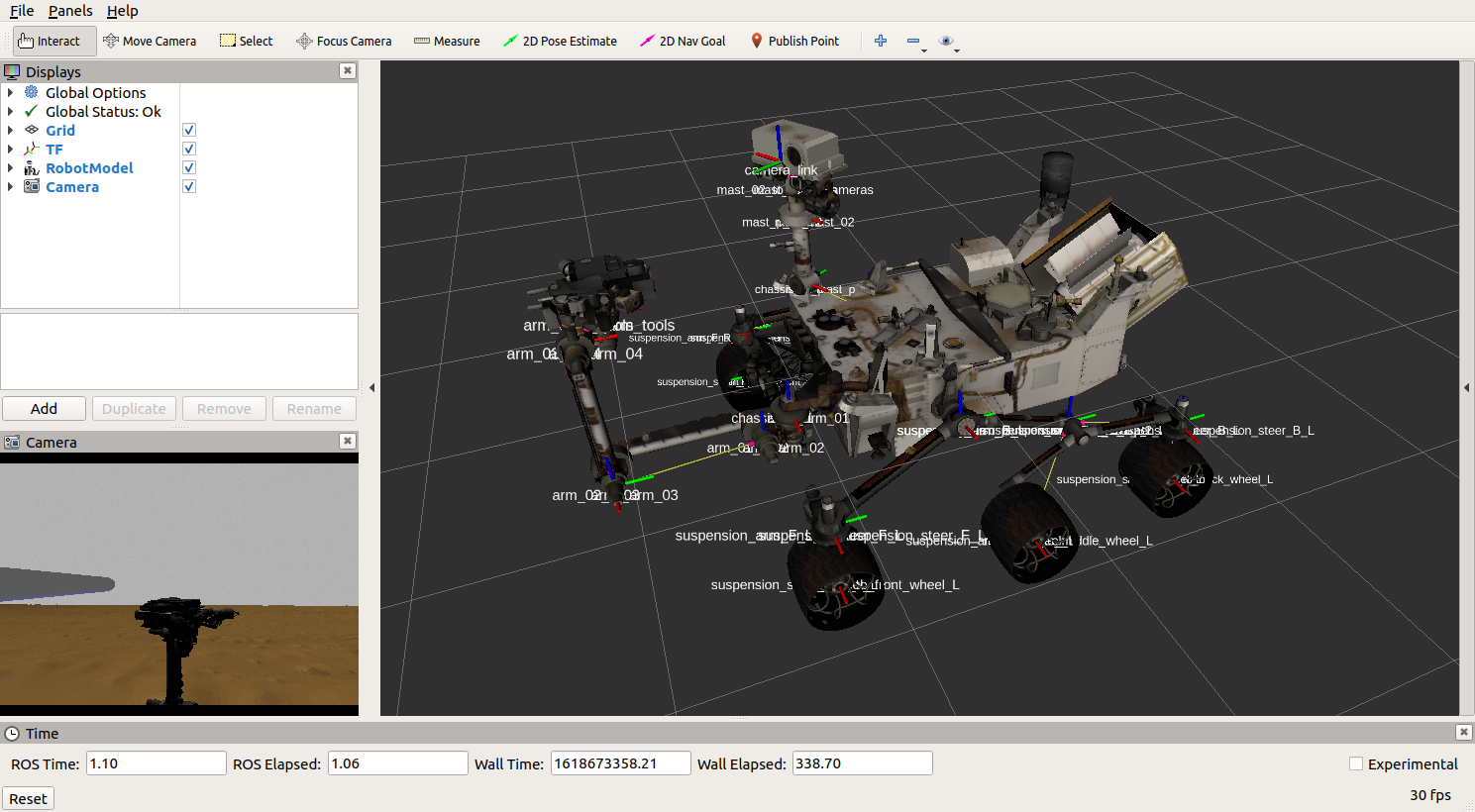The image size is (1475, 812).
Task: Select the Global Status: Ok row
Action: click(x=103, y=111)
